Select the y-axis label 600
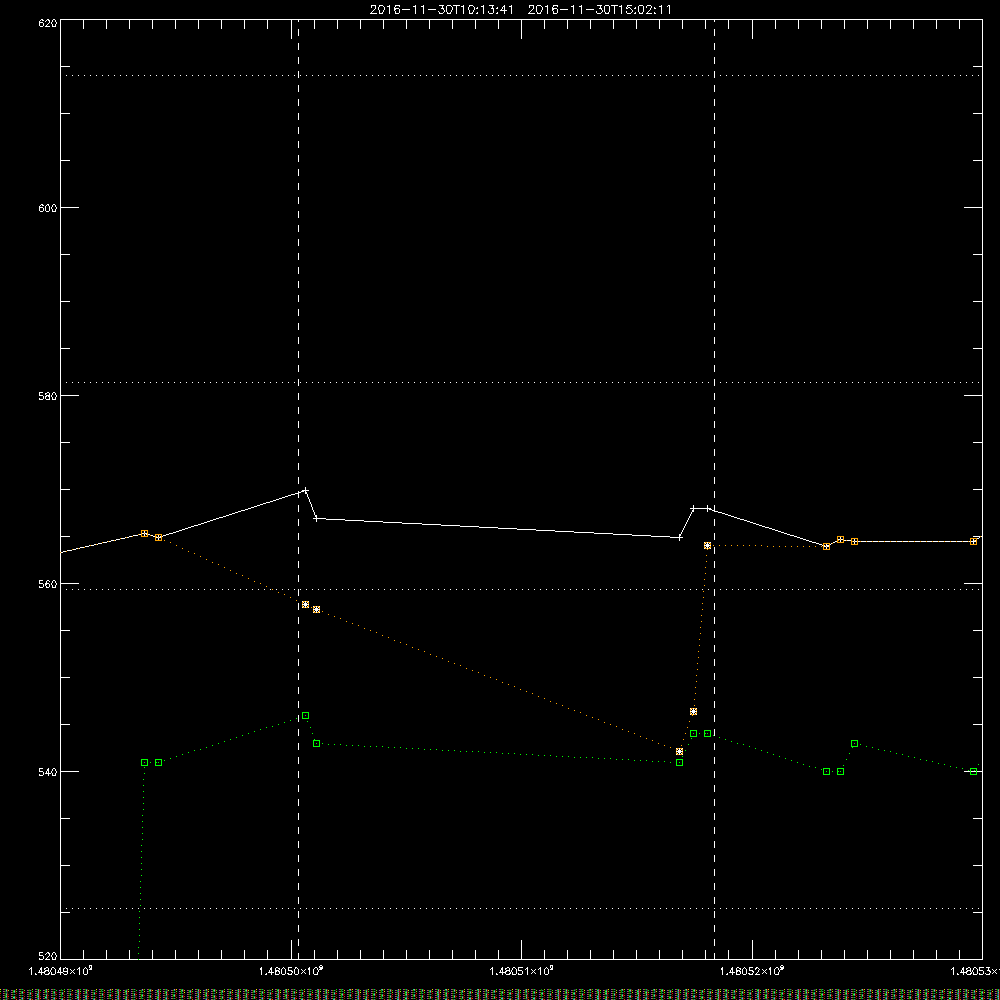 pyautogui.click(x=48, y=208)
